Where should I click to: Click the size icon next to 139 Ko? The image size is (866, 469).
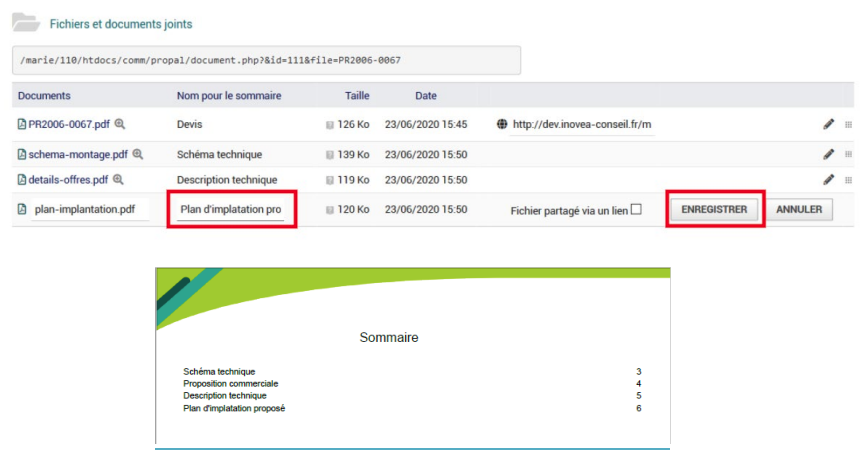(330, 155)
